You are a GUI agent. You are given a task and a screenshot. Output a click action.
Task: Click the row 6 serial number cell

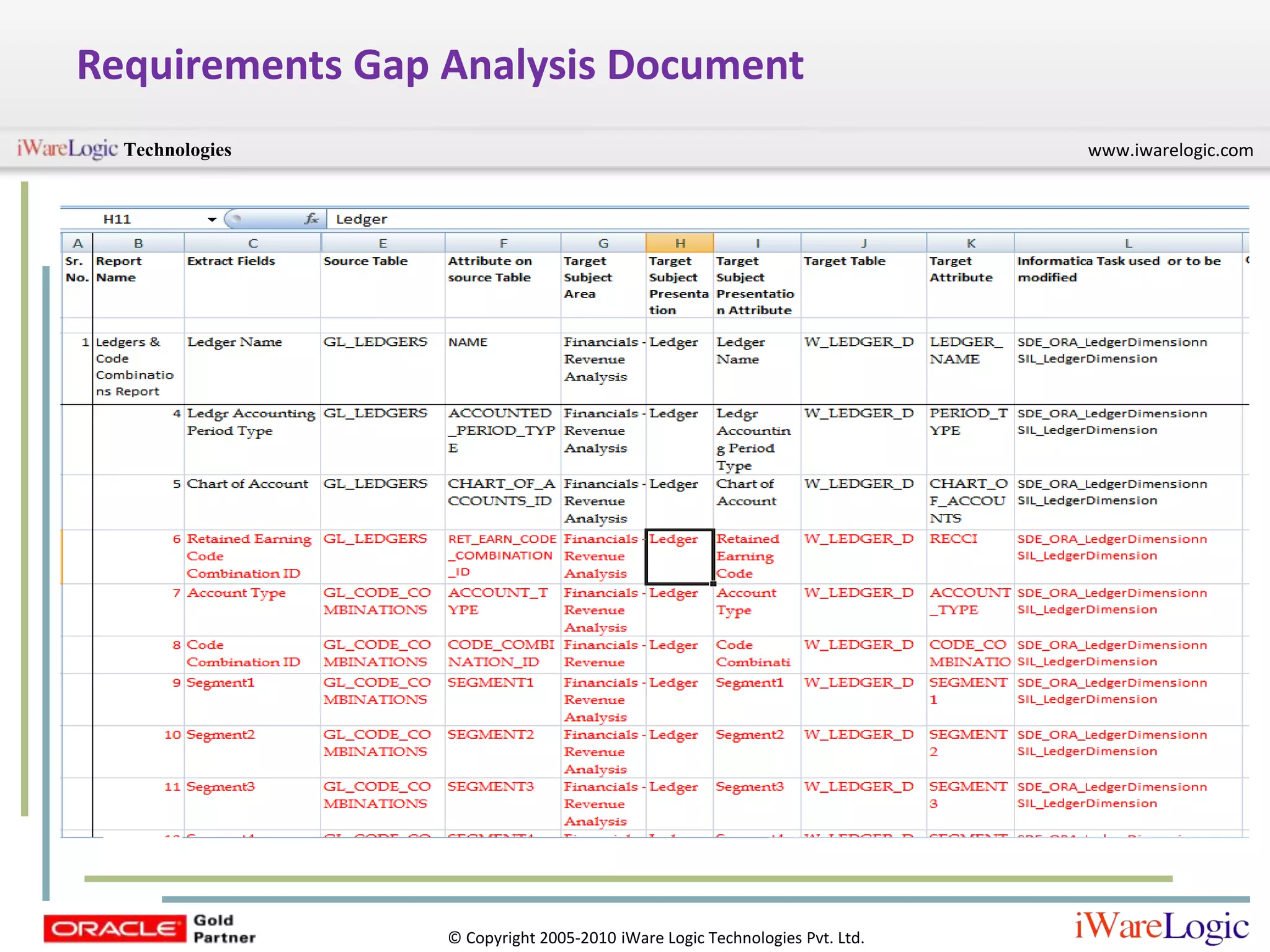point(138,557)
